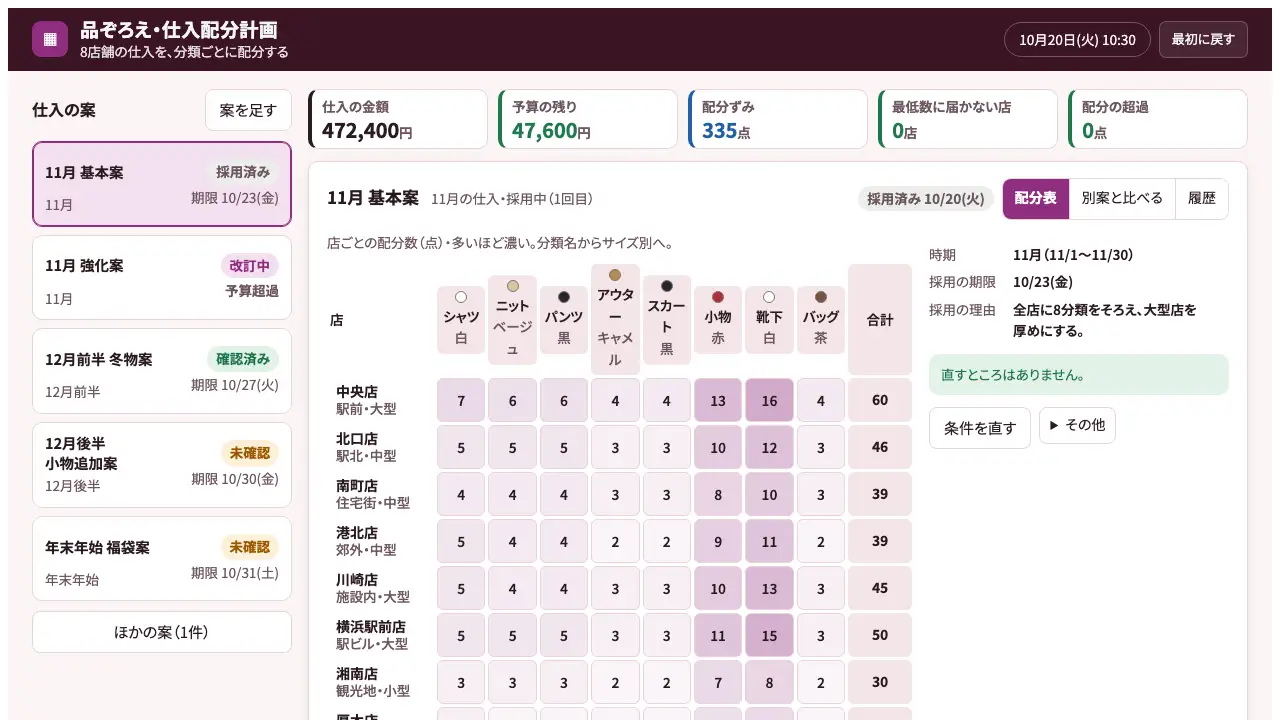Open バッグ category header for sizes
This screenshot has width=1280, height=720.
point(821,320)
